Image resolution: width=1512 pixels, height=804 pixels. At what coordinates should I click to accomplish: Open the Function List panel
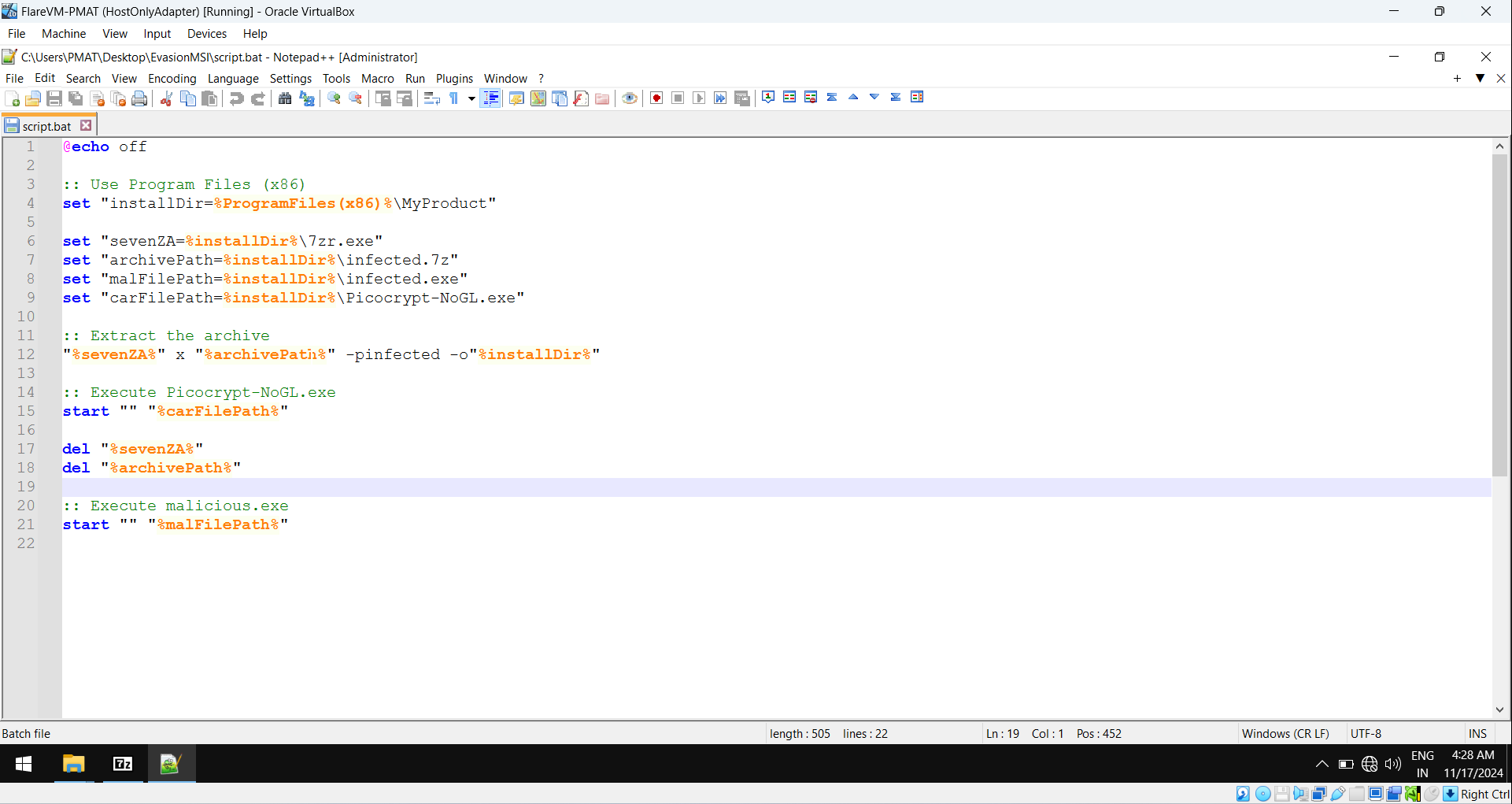(x=581, y=98)
